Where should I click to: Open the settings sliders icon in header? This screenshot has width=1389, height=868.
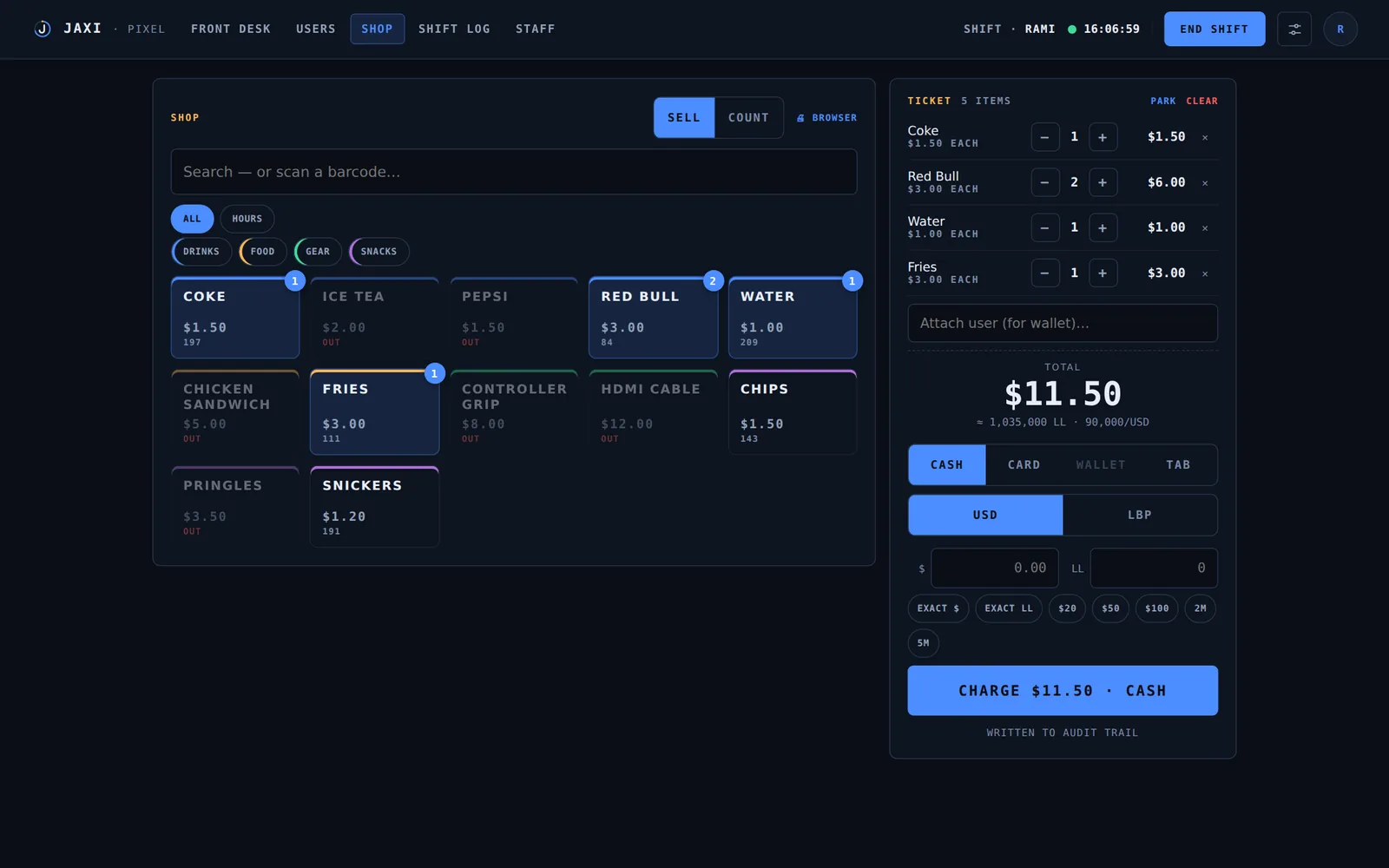point(1294,29)
